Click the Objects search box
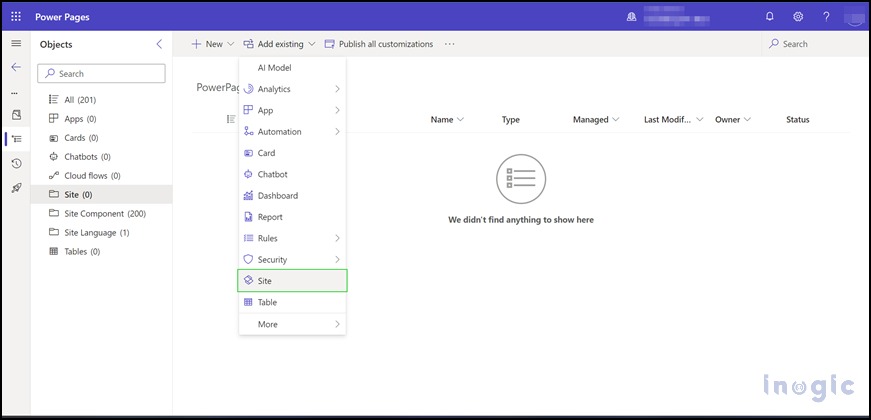 point(101,73)
